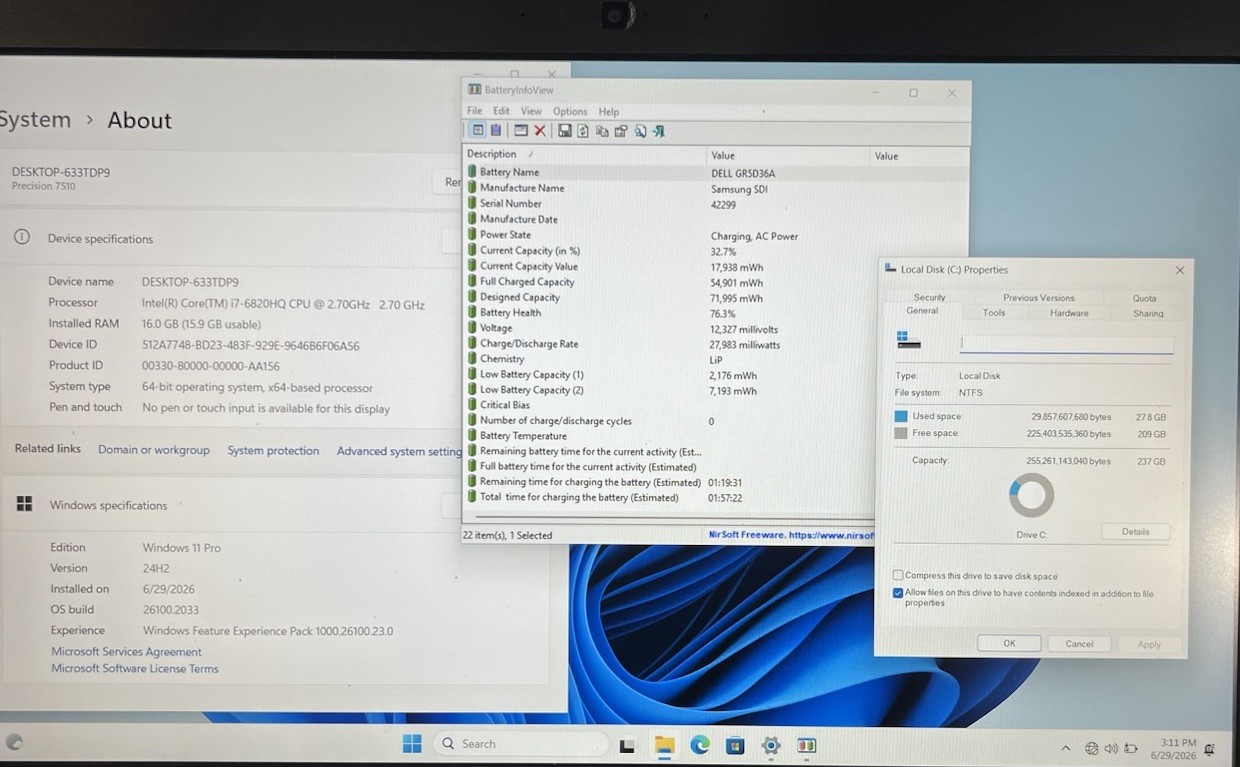1240x767 pixels.
Task: Switch to the Previous Versions tab
Action: pyautogui.click(x=1039, y=297)
